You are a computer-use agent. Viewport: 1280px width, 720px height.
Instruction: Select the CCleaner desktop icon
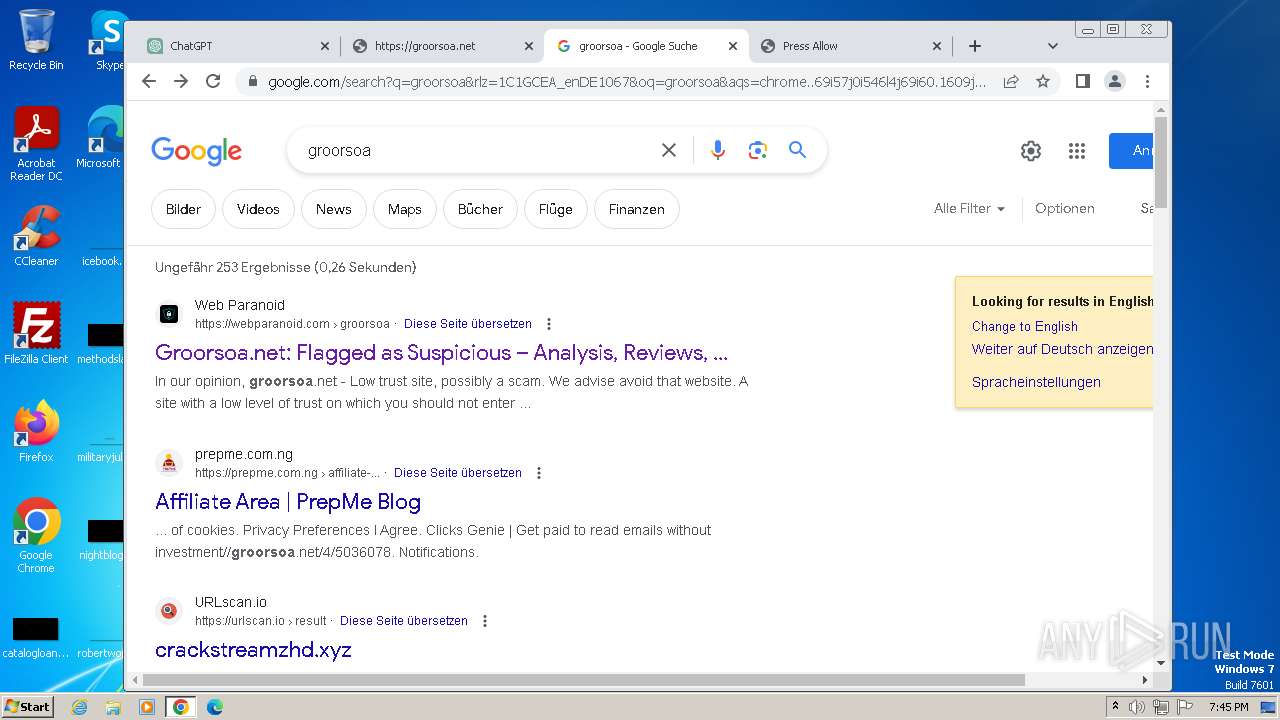(x=36, y=236)
